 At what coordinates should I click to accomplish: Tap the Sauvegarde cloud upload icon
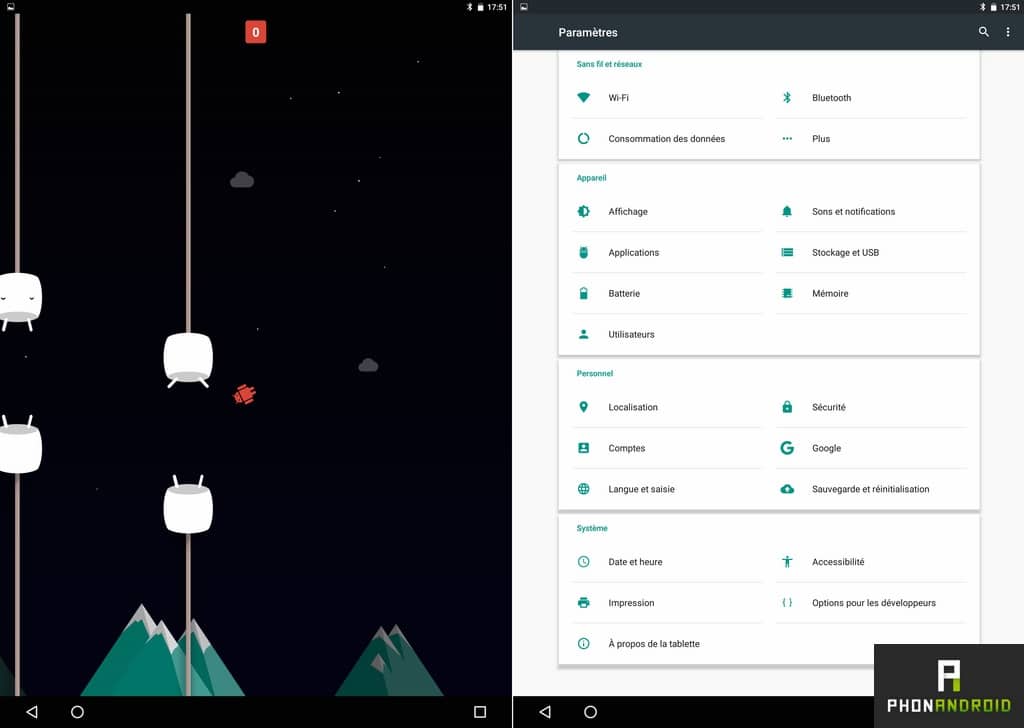click(787, 489)
